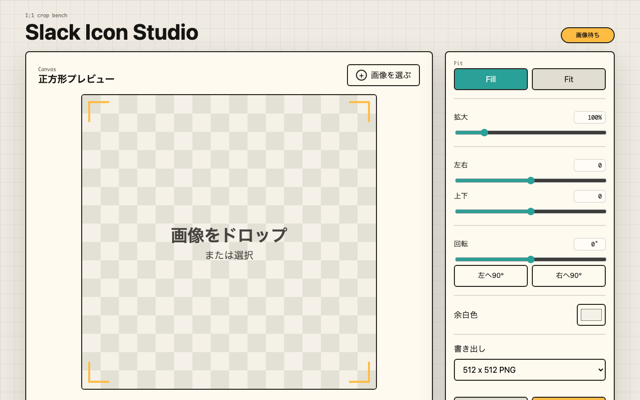The image size is (640, 400).
Task: Click the 書き出し label
Action: [469, 349]
